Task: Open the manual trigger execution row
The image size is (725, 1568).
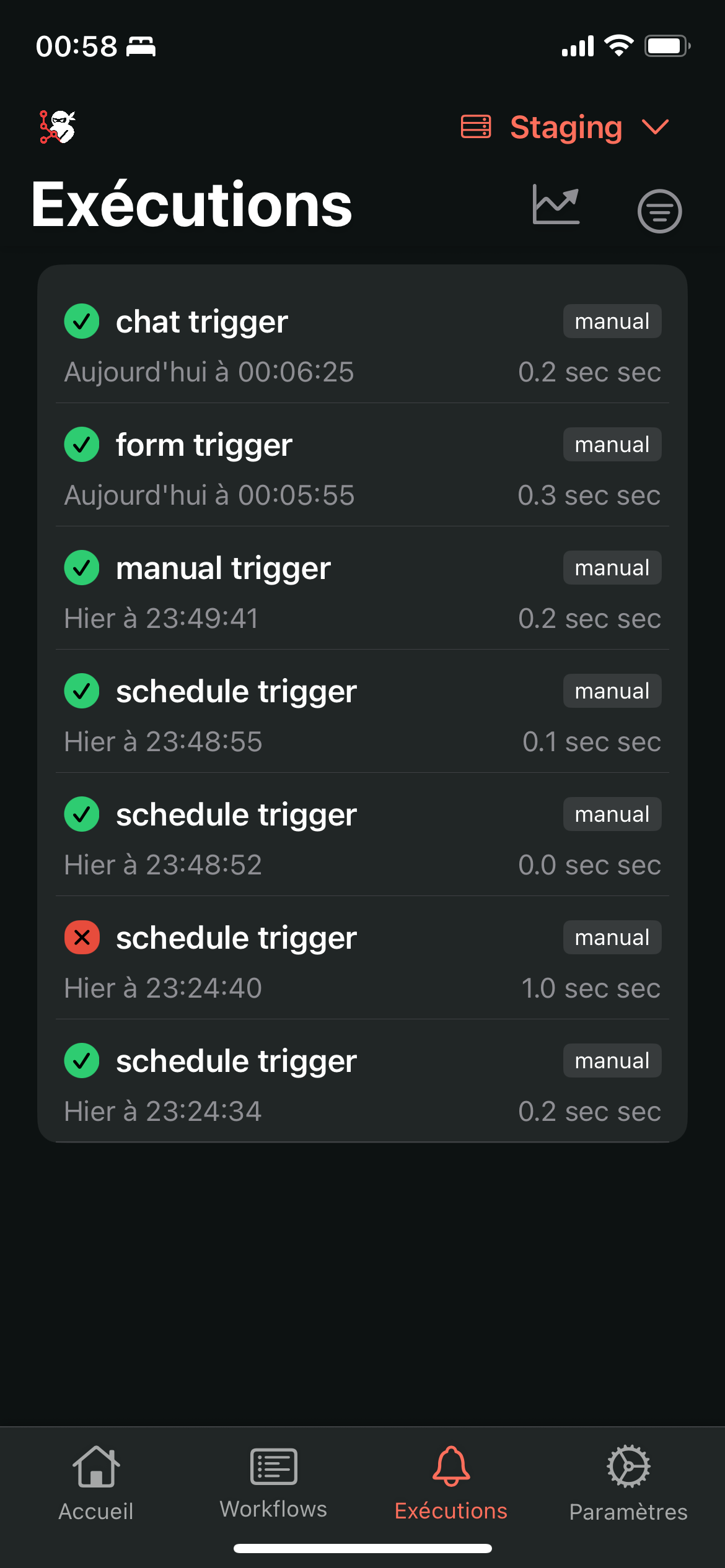Action: coord(362,588)
